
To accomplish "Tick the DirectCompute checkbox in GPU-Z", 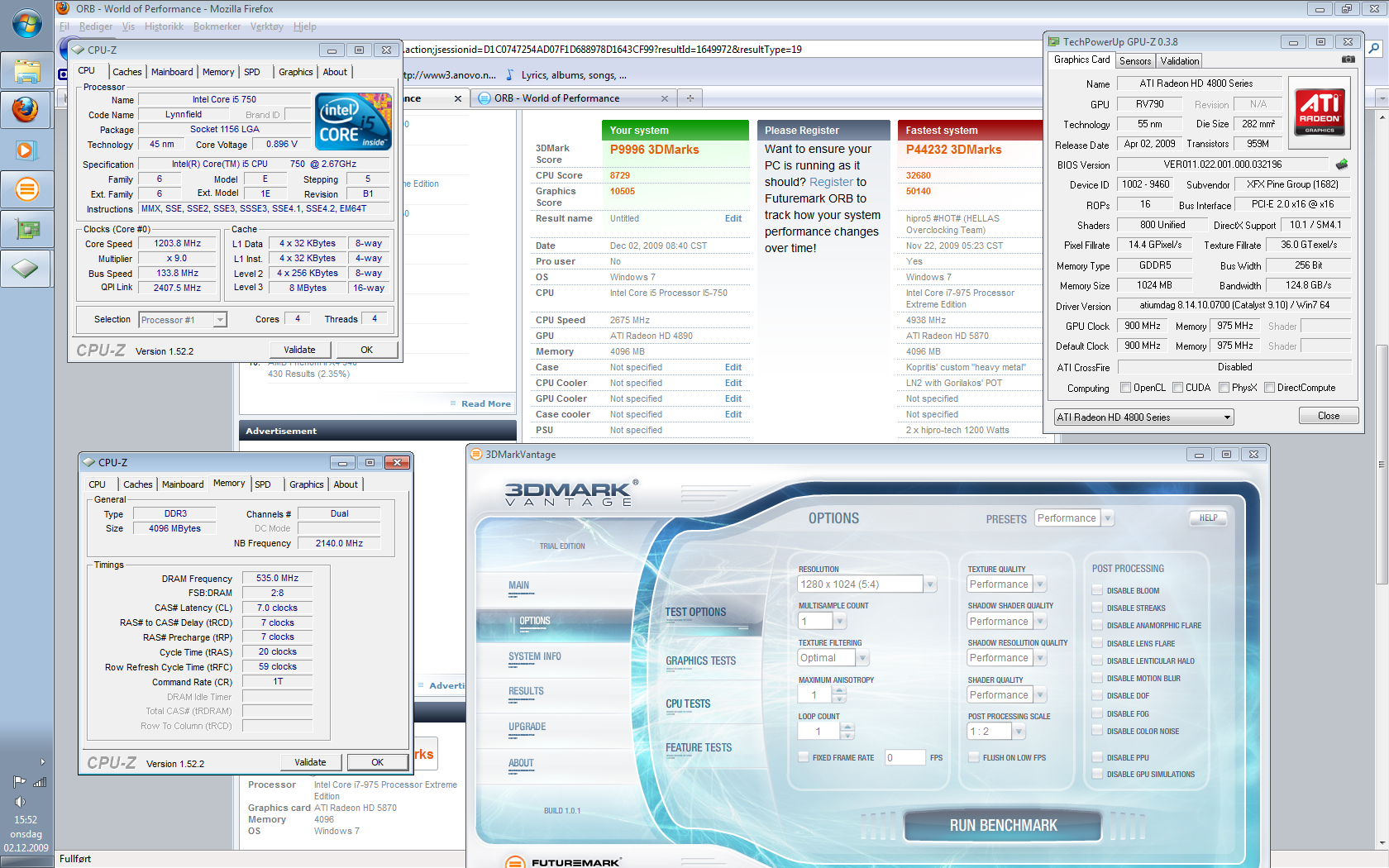I will [1269, 388].
